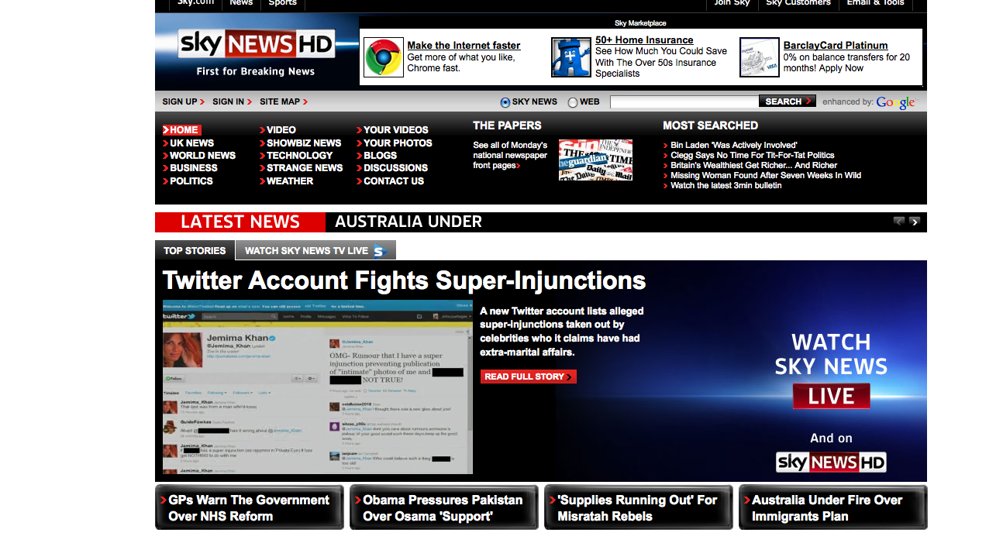Screen dimensions: 1002x557
Task: Click Email & Tools in top bar
Action: point(875,3)
